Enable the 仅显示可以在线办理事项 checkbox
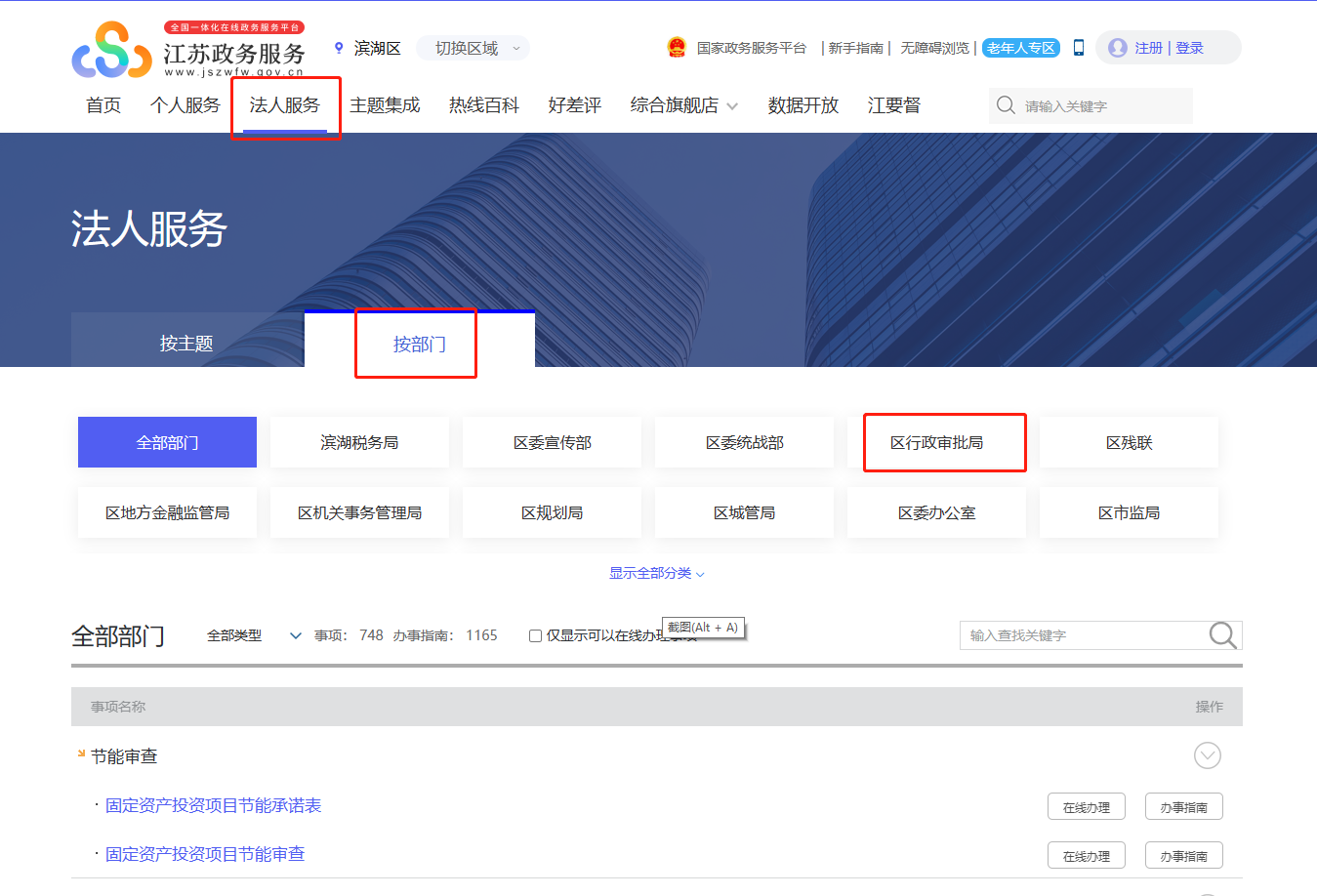Screen dimensions: 1317x896 pos(535,636)
